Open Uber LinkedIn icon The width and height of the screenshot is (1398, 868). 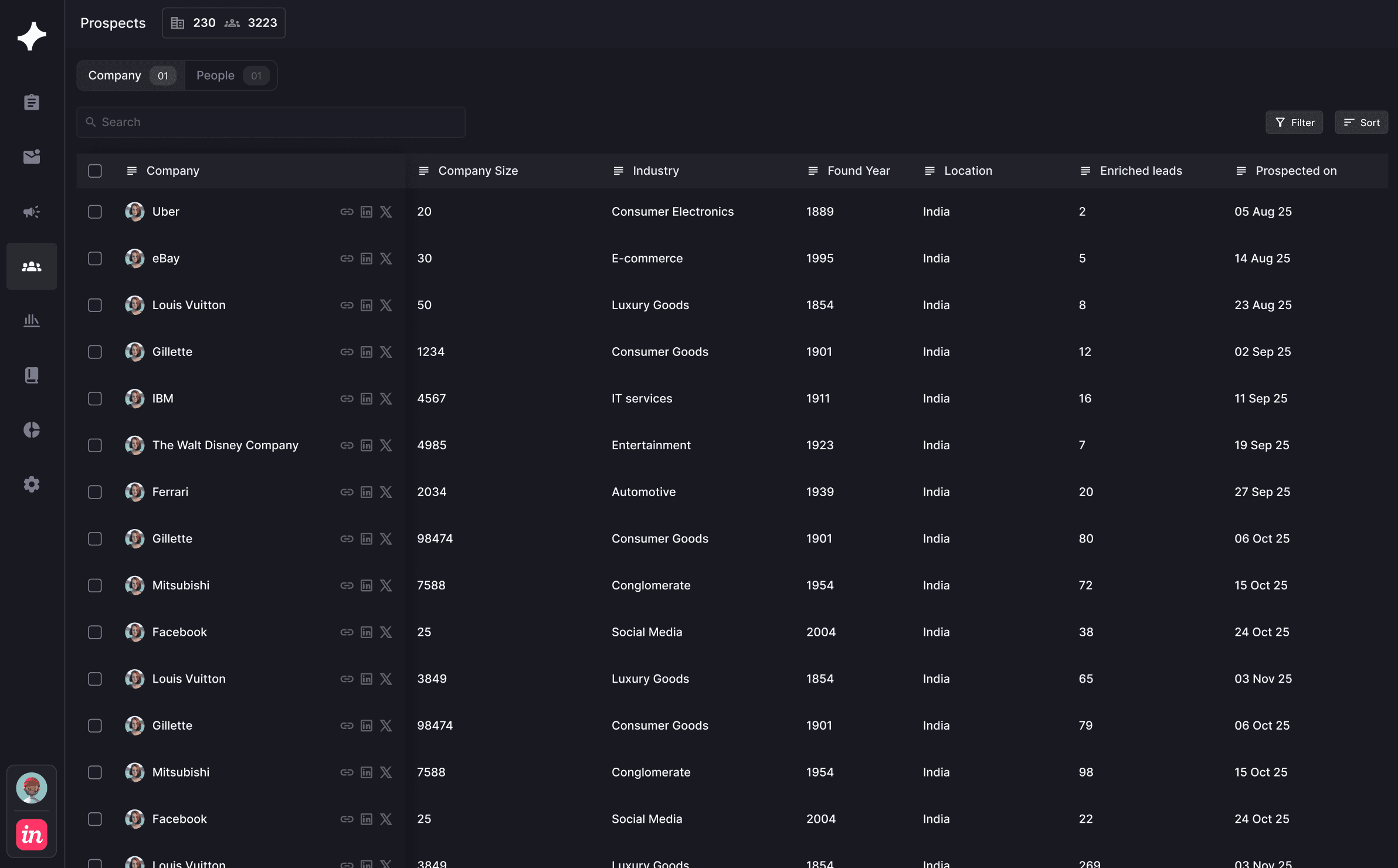[x=367, y=212]
